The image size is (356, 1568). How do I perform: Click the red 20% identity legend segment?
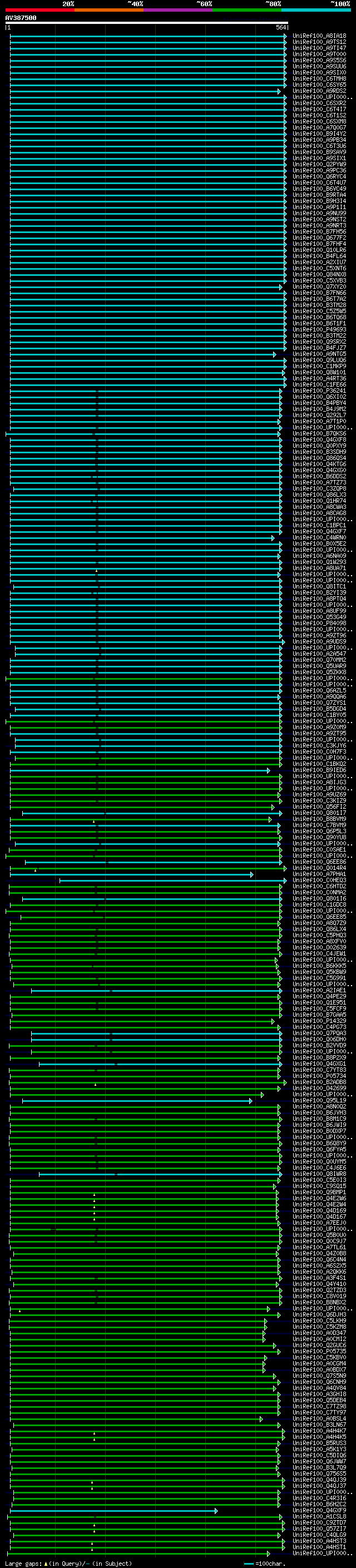(x=39, y=10)
